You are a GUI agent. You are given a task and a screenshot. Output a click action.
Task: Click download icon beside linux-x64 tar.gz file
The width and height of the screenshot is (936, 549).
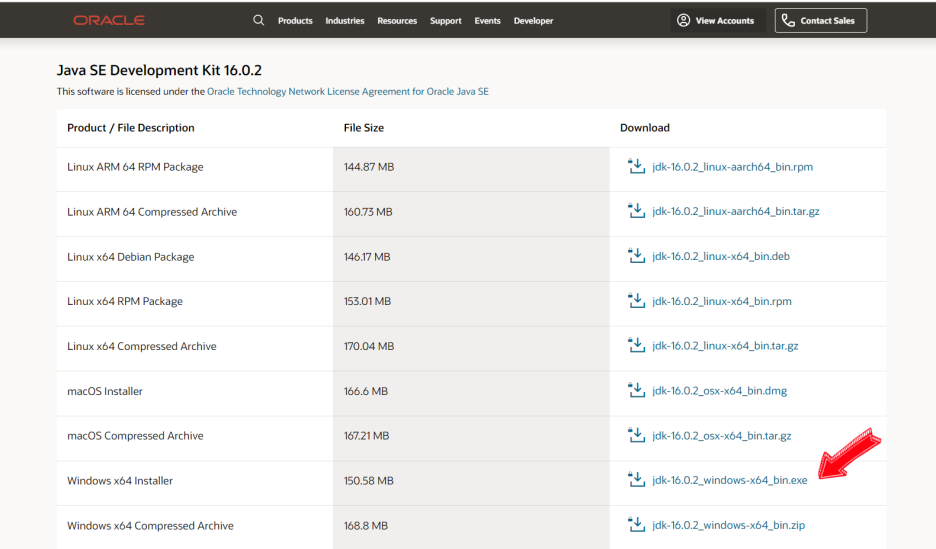(636, 345)
